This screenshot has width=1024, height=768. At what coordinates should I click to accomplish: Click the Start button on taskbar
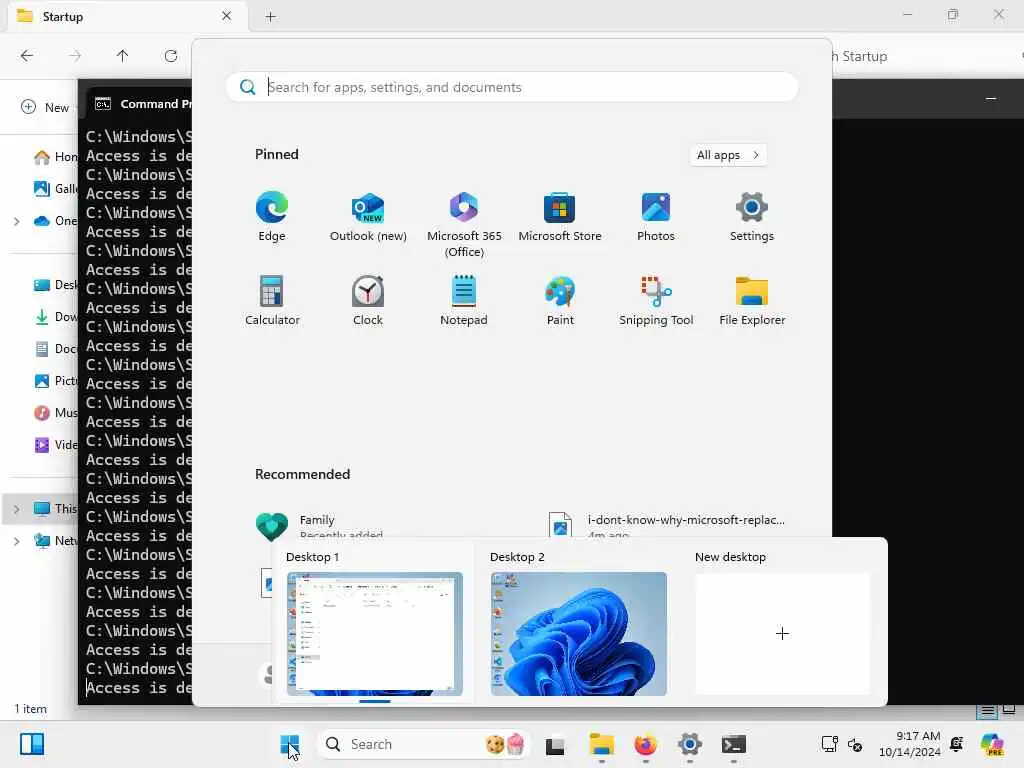pyautogui.click(x=289, y=744)
